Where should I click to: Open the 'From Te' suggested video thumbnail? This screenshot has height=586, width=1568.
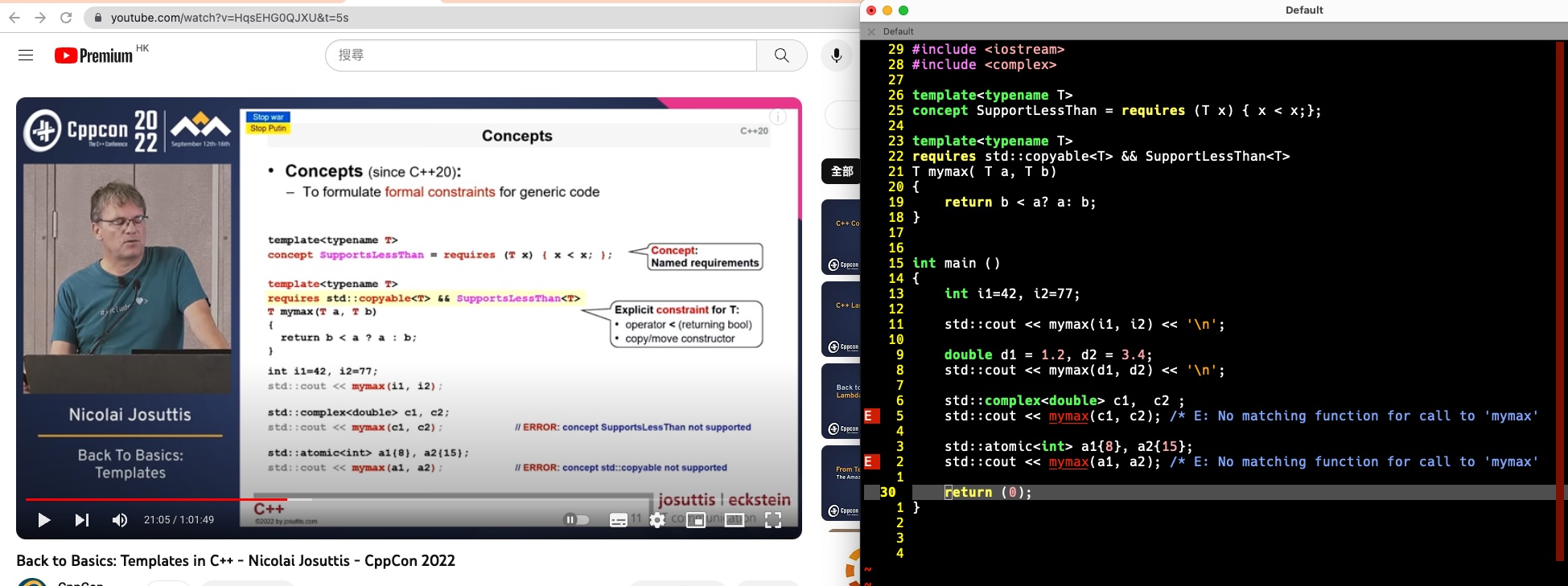coord(841,483)
